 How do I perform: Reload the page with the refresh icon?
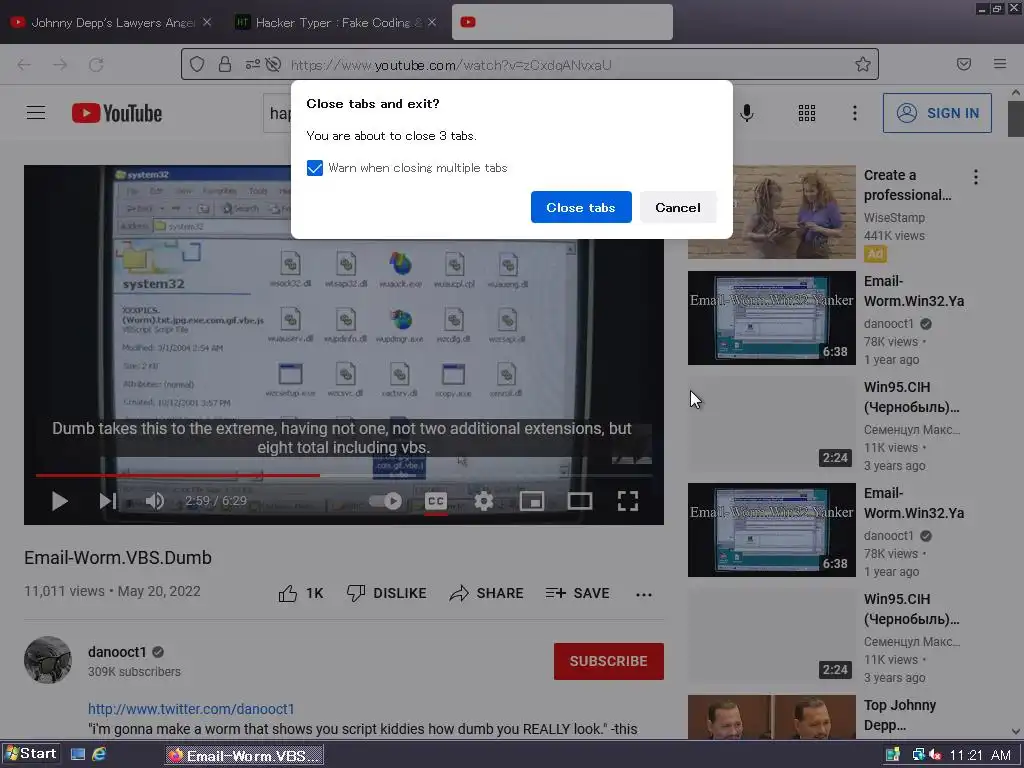[96, 64]
